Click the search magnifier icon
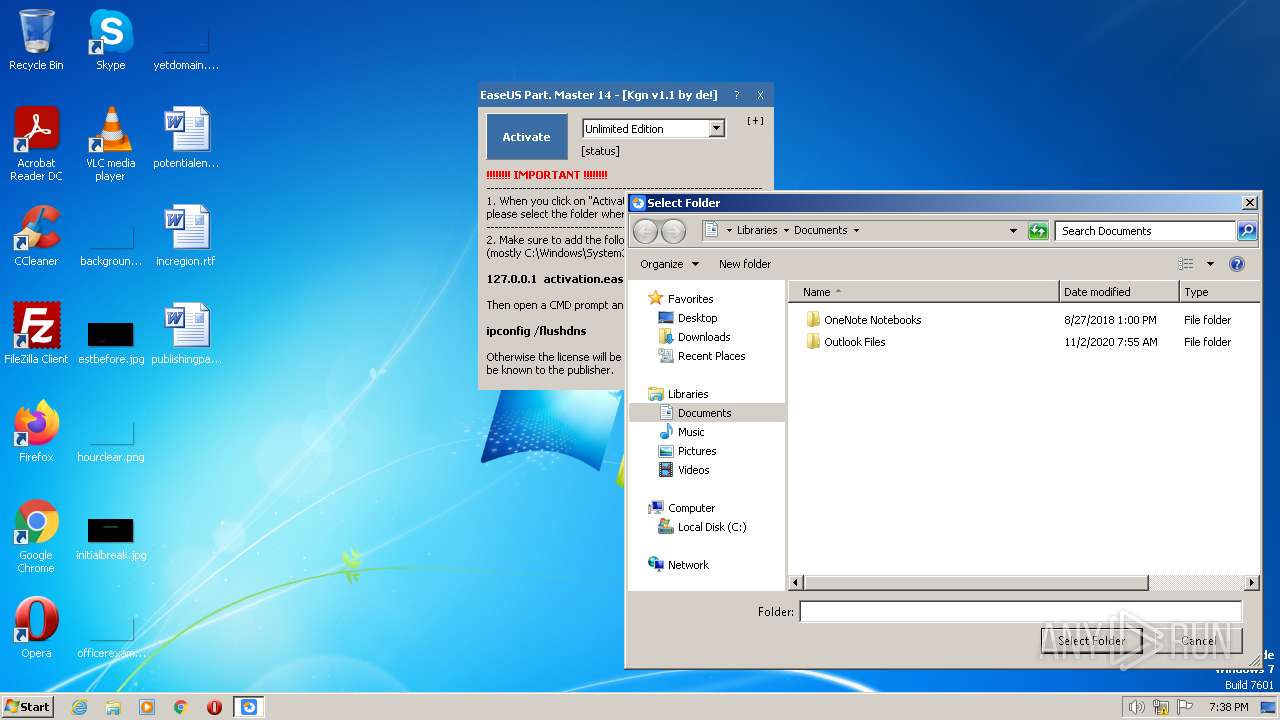 (1246, 231)
